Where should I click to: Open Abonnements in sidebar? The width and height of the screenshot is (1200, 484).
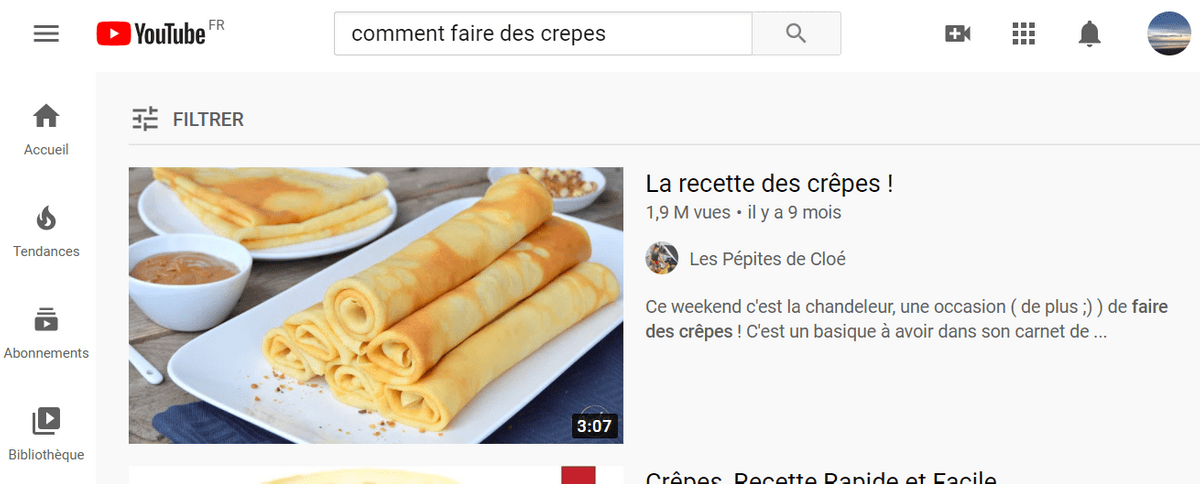coord(46,334)
